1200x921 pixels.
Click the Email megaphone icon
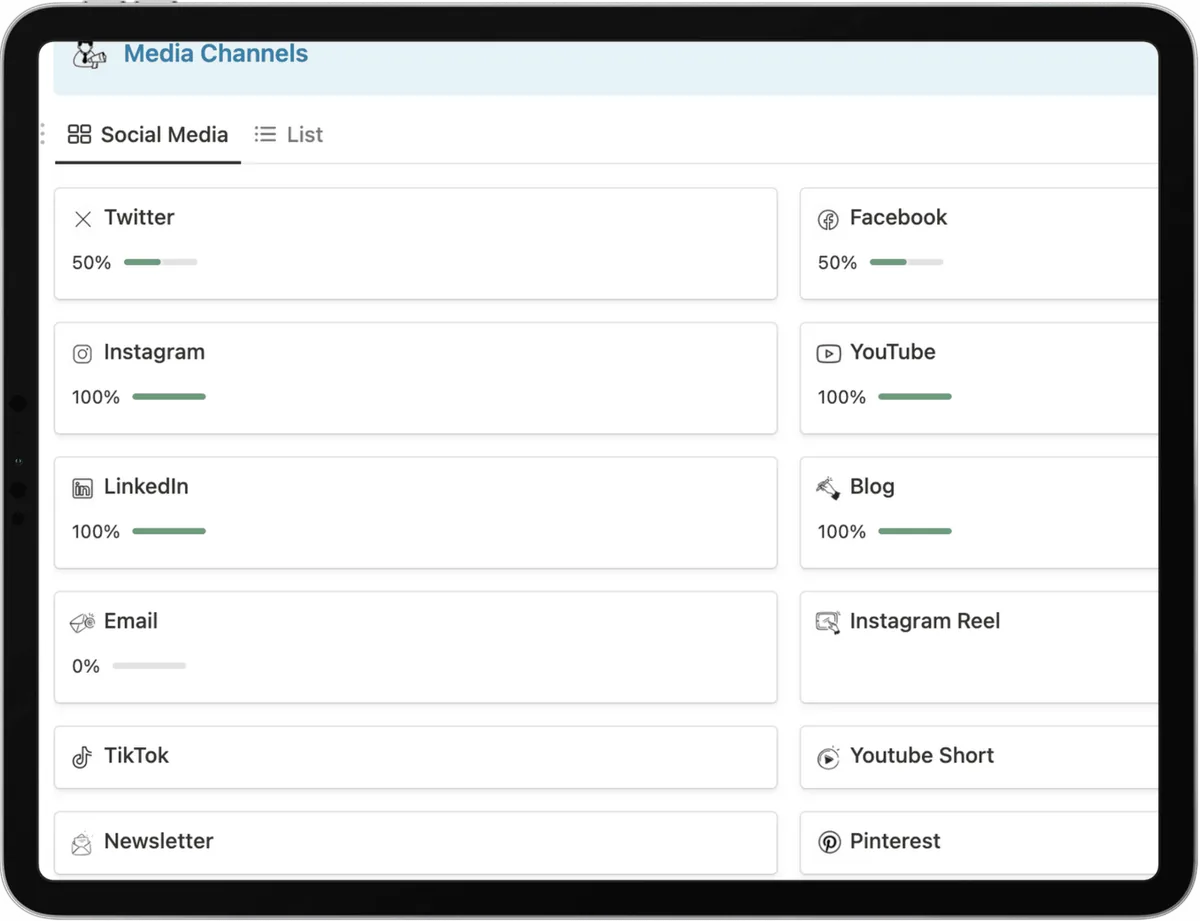tap(83, 623)
